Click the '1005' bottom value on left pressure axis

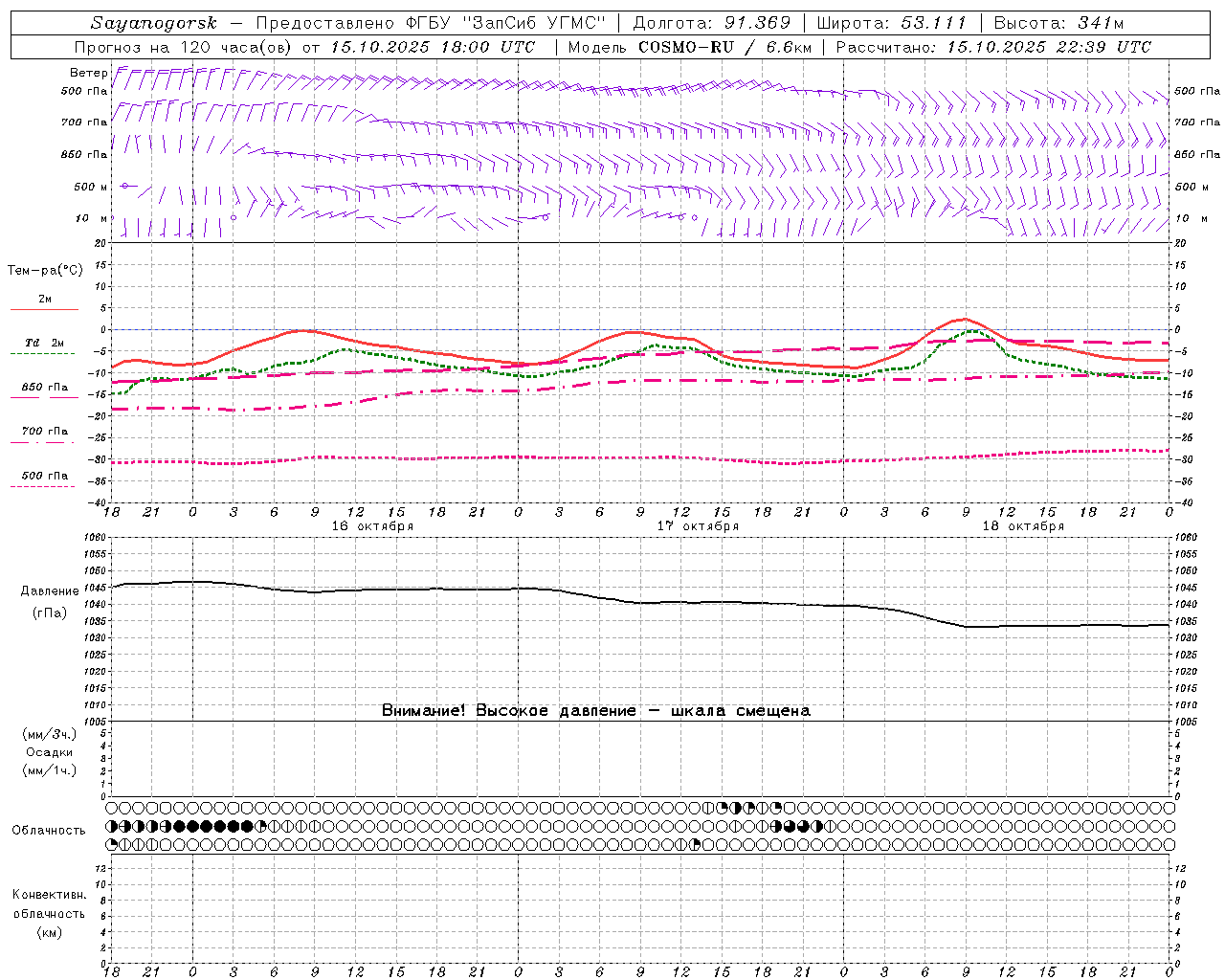coord(94,721)
